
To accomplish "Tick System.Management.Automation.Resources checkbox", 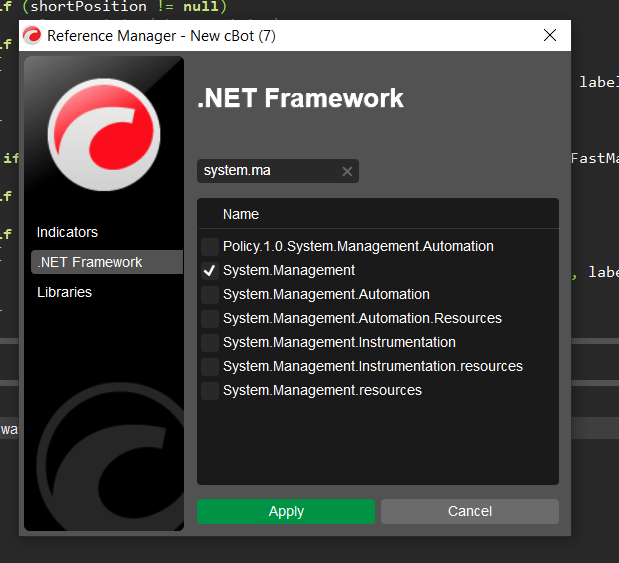I will 210,319.
